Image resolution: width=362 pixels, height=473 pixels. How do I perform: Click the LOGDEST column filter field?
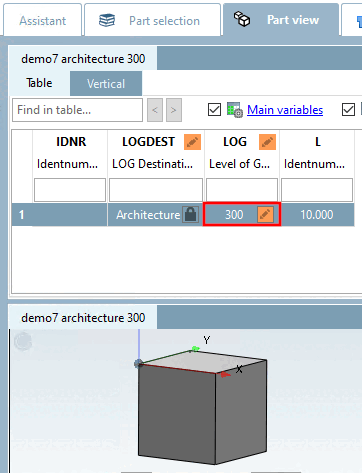156,190
